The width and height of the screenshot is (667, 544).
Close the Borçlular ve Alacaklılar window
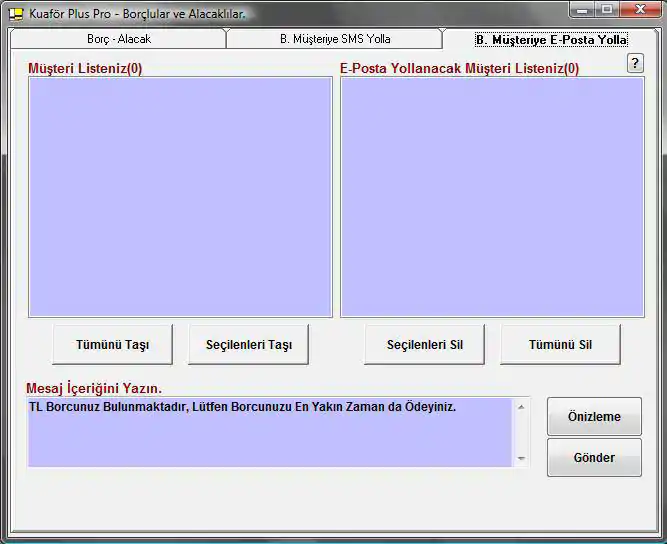click(640, 9)
